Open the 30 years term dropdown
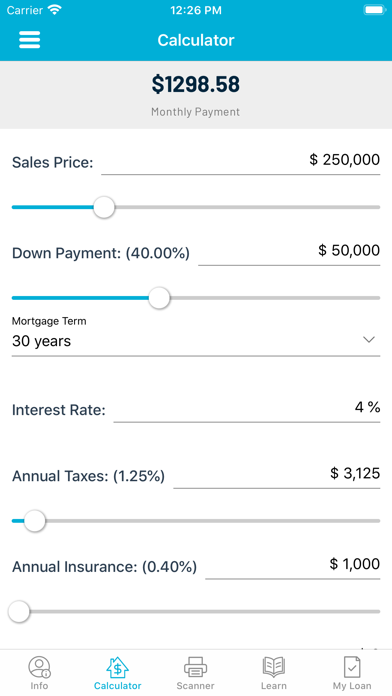Screen dimensions: 392x696 click(x=196, y=341)
